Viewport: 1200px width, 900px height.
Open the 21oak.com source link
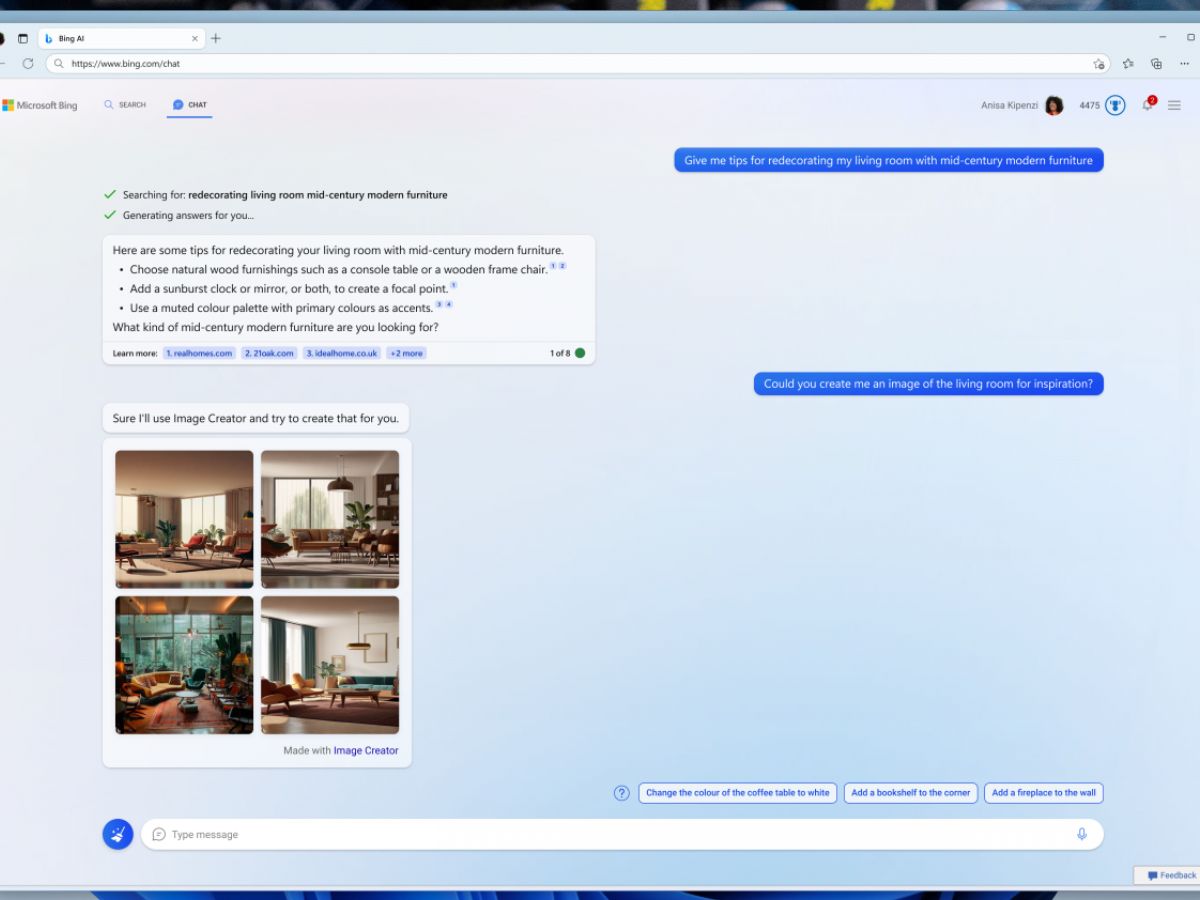coord(269,353)
